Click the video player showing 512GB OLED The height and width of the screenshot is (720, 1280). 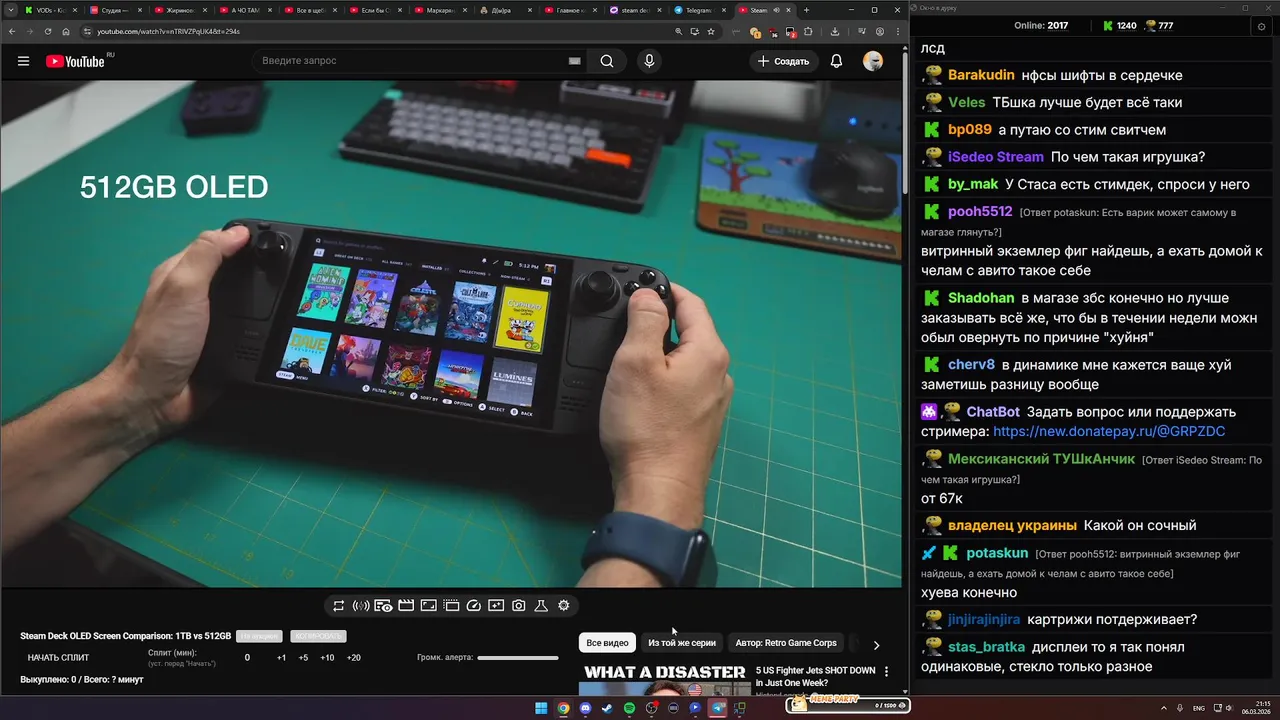(451, 334)
